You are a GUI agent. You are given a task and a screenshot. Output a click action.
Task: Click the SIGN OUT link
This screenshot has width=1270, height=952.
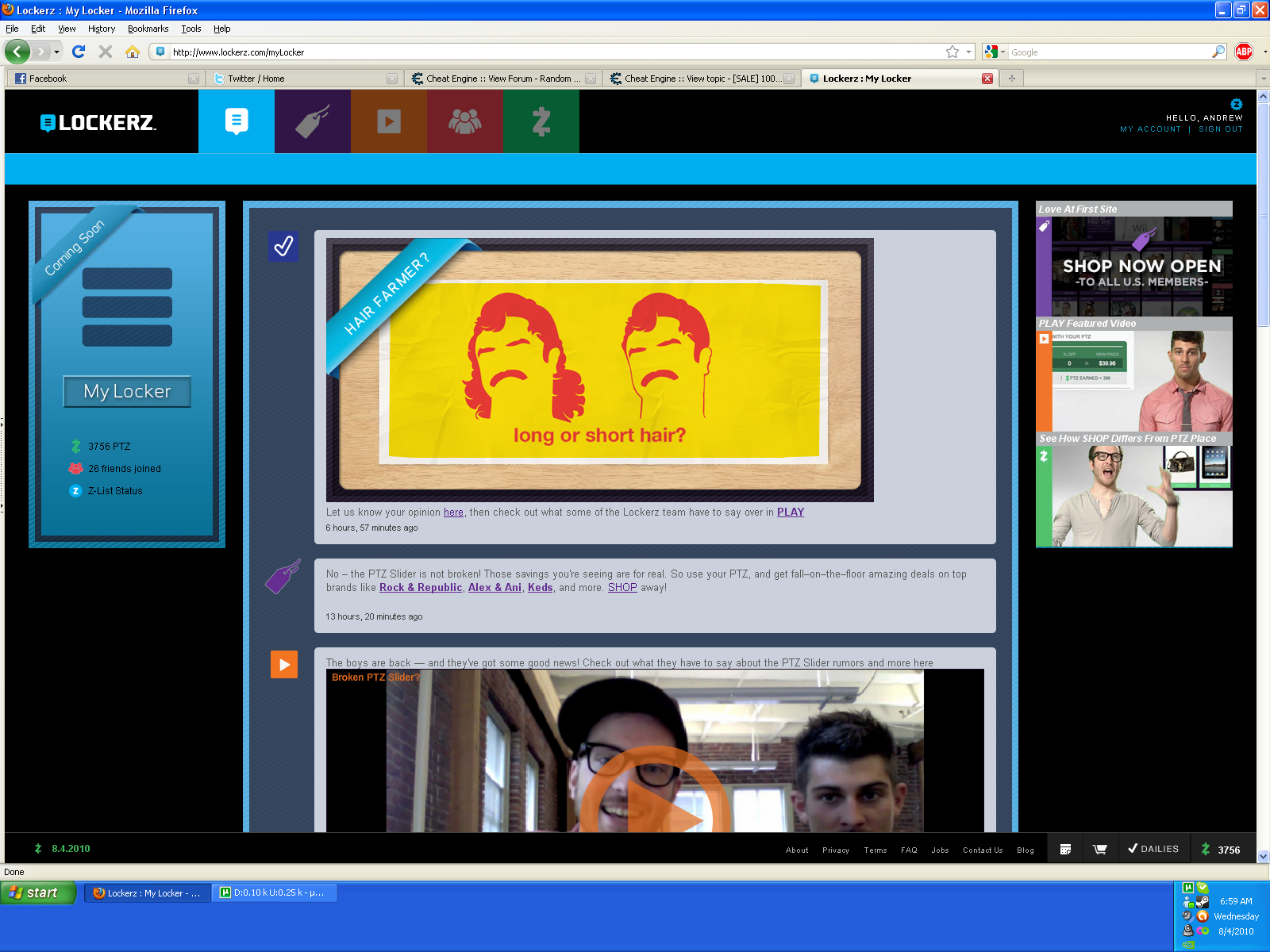click(x=1220, y=129)
